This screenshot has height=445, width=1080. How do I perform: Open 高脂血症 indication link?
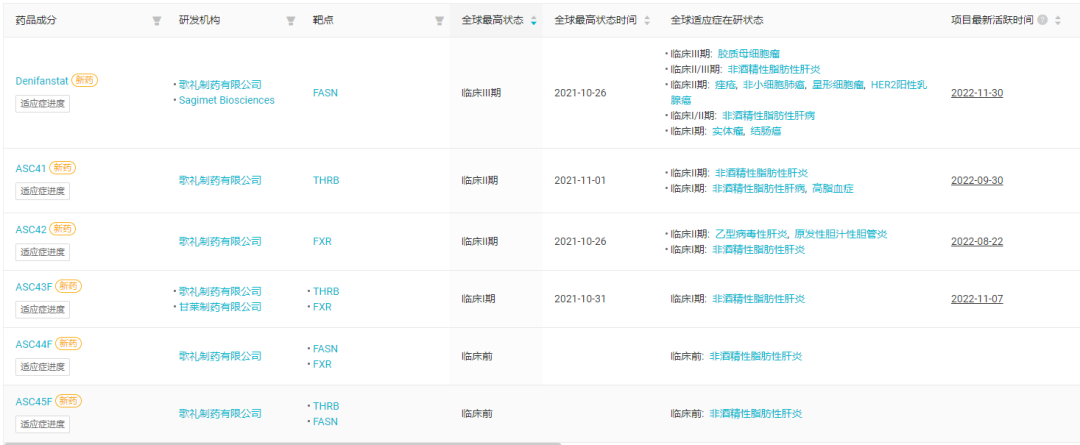(x=832, y=188)
